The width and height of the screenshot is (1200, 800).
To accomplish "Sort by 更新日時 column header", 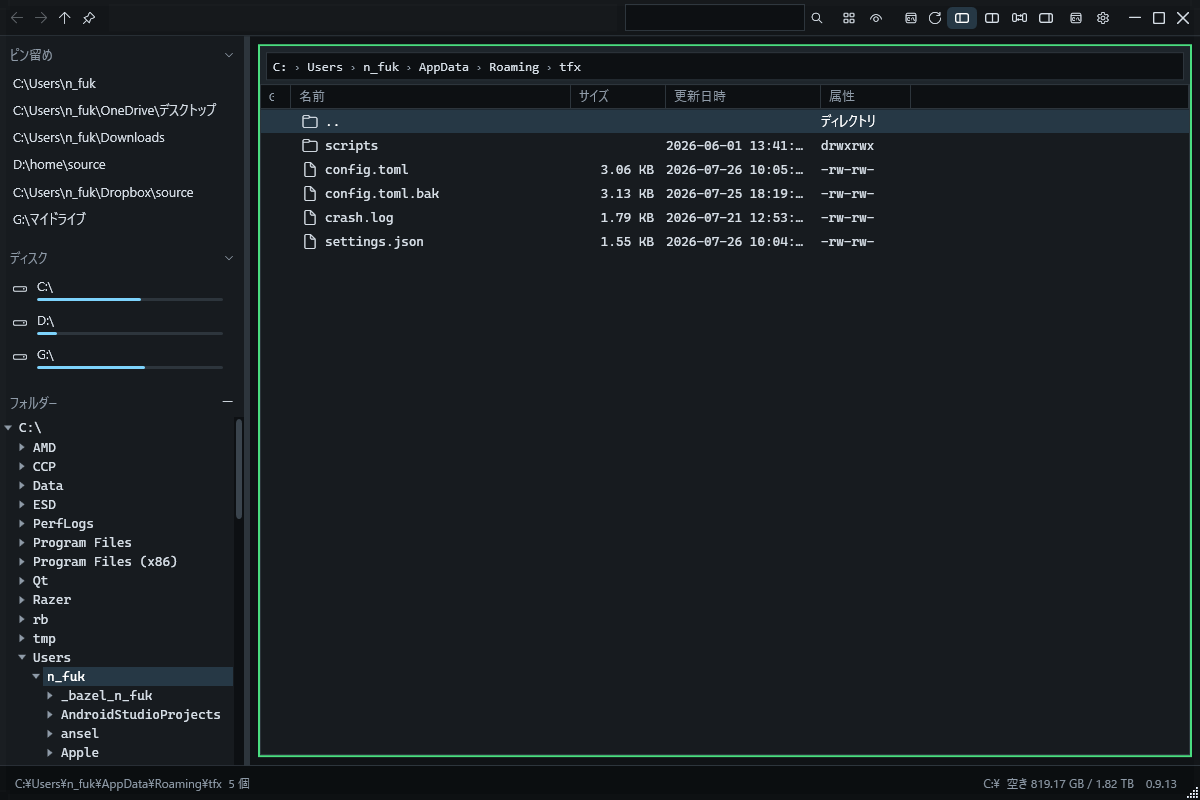I will [x=743, y=96].
